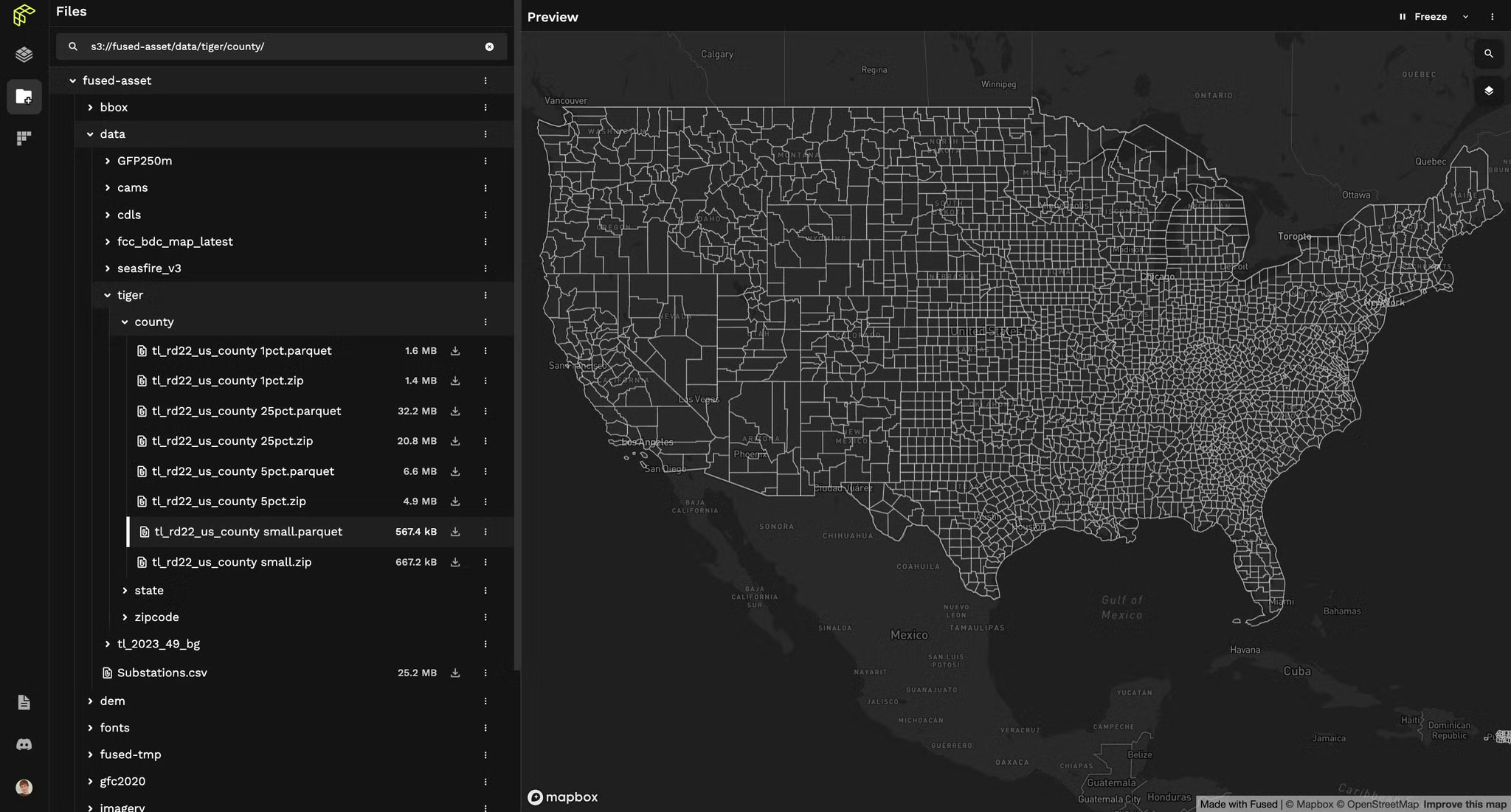Select tl_rd22_us_county 25pct.zip file

[232, 441]
